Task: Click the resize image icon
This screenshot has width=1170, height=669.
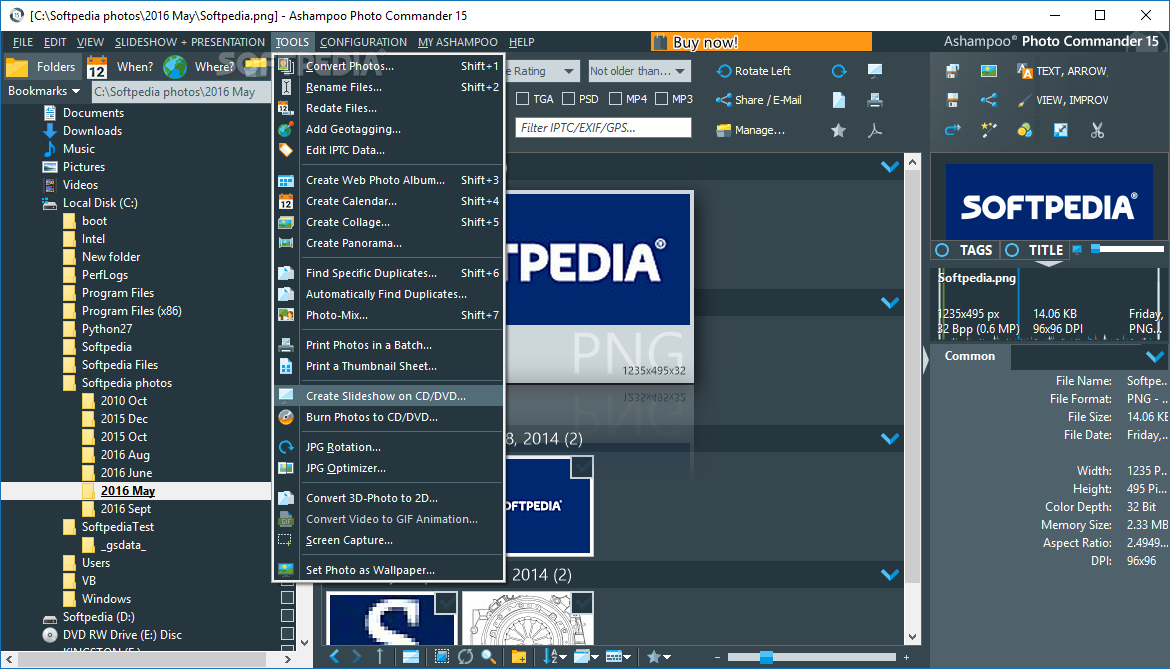Action: [1060, 131]
